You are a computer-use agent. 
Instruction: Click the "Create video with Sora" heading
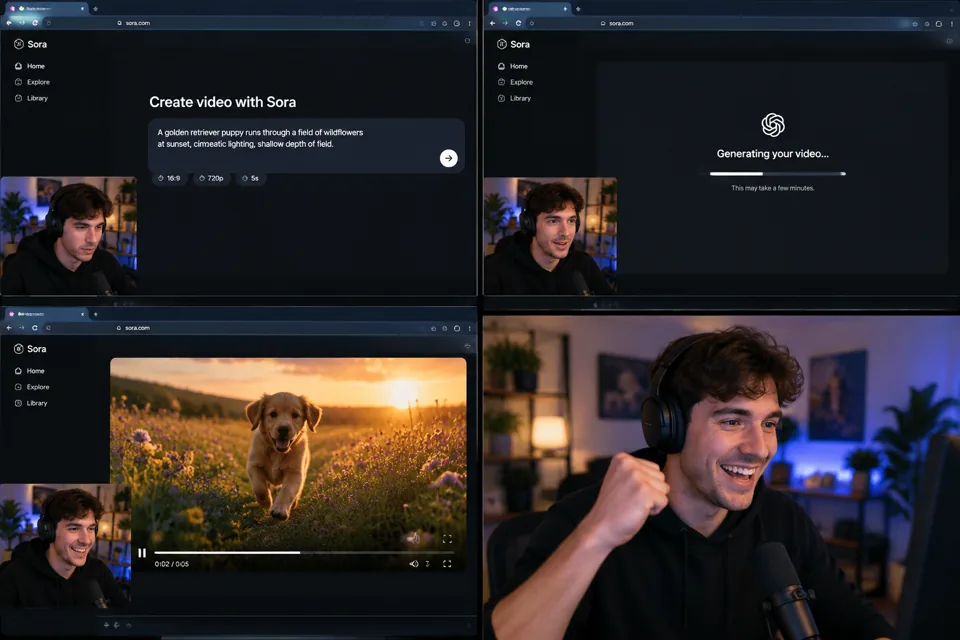pos(223,102)
